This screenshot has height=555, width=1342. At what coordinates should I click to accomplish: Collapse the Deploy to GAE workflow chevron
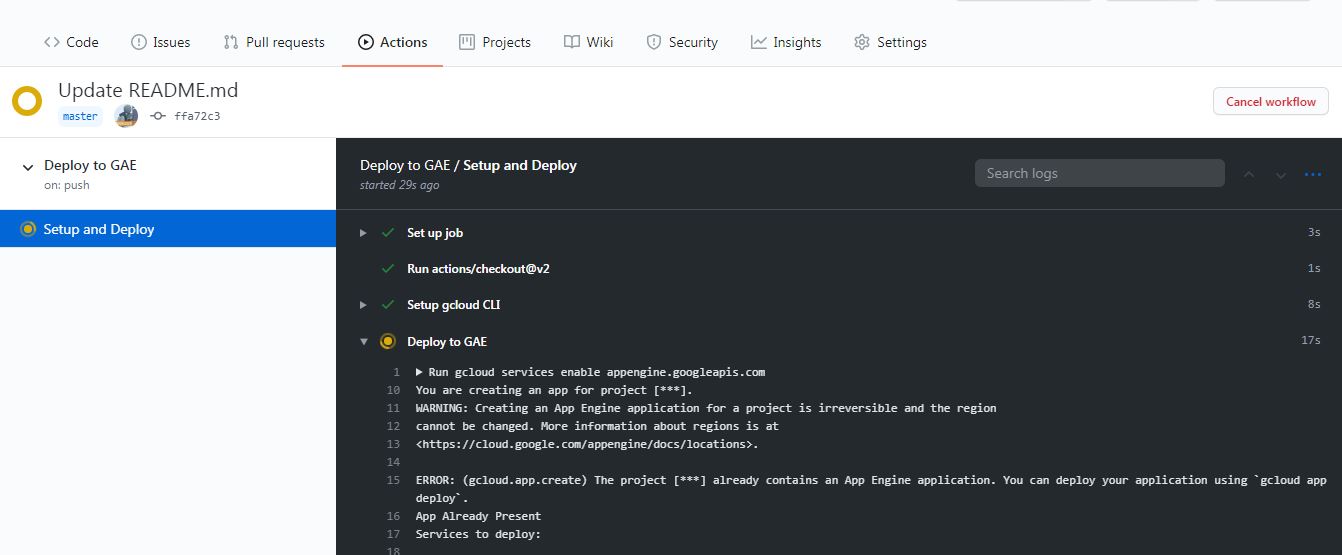click(x=27, y=167)
